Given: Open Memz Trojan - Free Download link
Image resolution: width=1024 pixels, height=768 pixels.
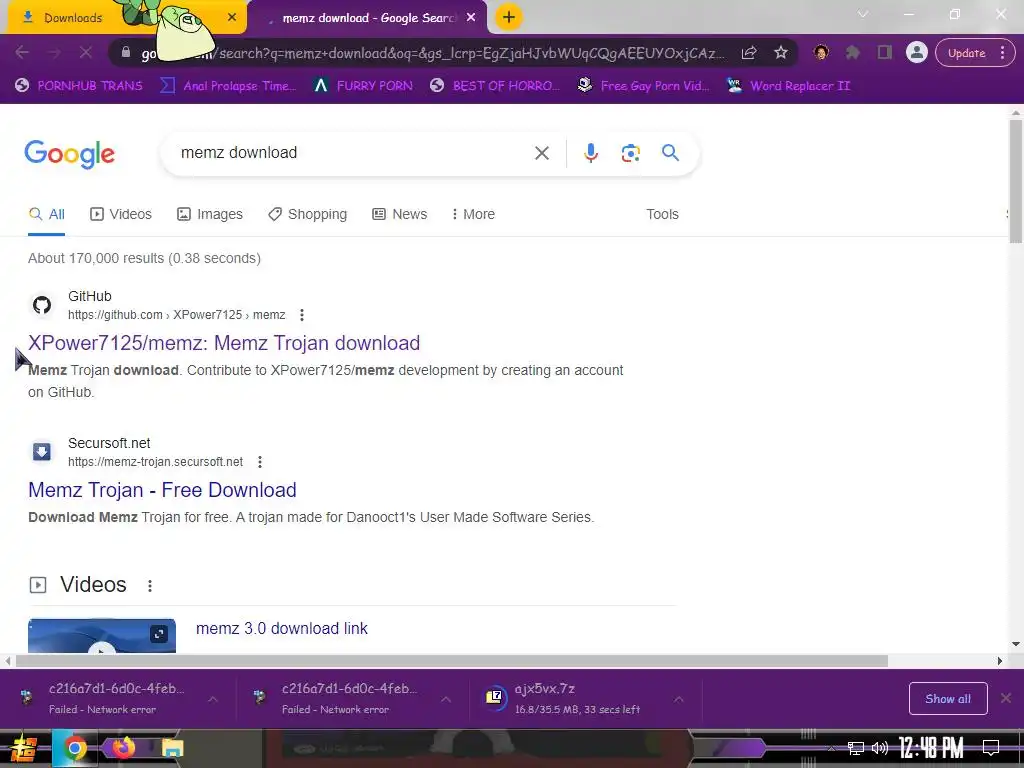Looking at the screenshot, I should 162,490.
